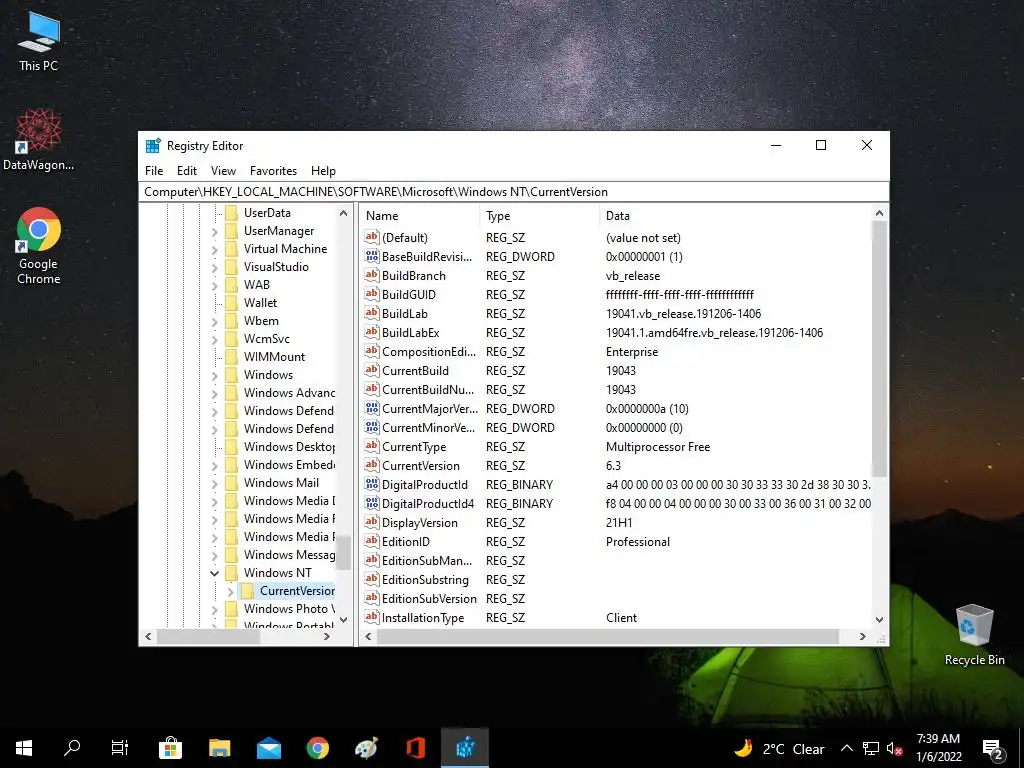Screen dimensions: 1024x768
Task: Click the Windows NT folder icon
Action: point(231,573)
